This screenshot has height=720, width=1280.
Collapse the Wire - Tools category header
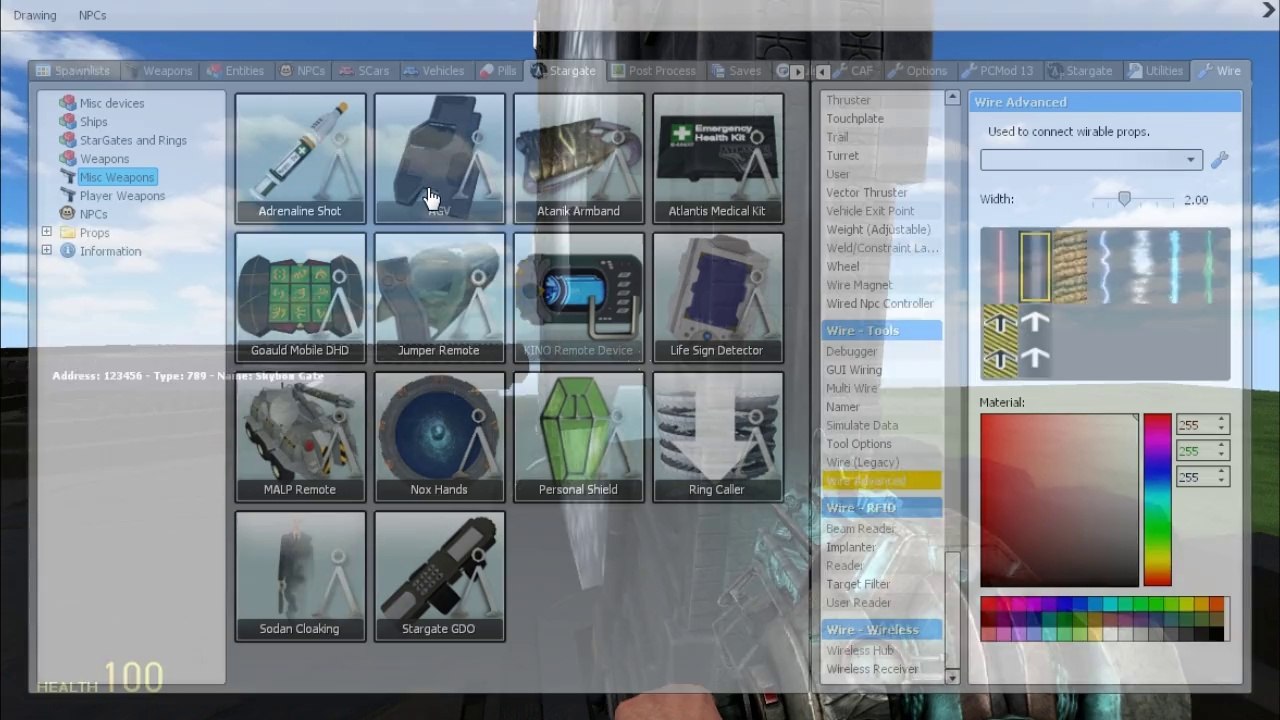(882, 330)
